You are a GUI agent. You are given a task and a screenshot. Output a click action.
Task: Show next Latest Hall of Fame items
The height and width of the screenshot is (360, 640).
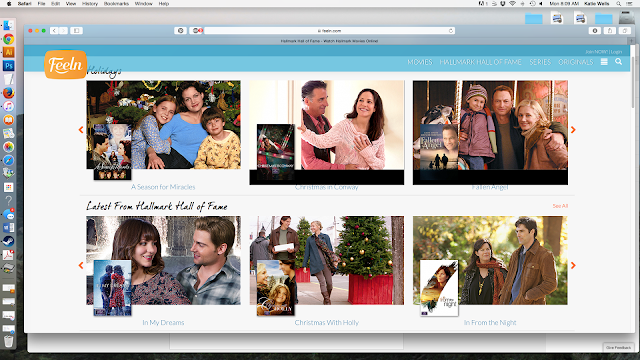coord(573,265)
